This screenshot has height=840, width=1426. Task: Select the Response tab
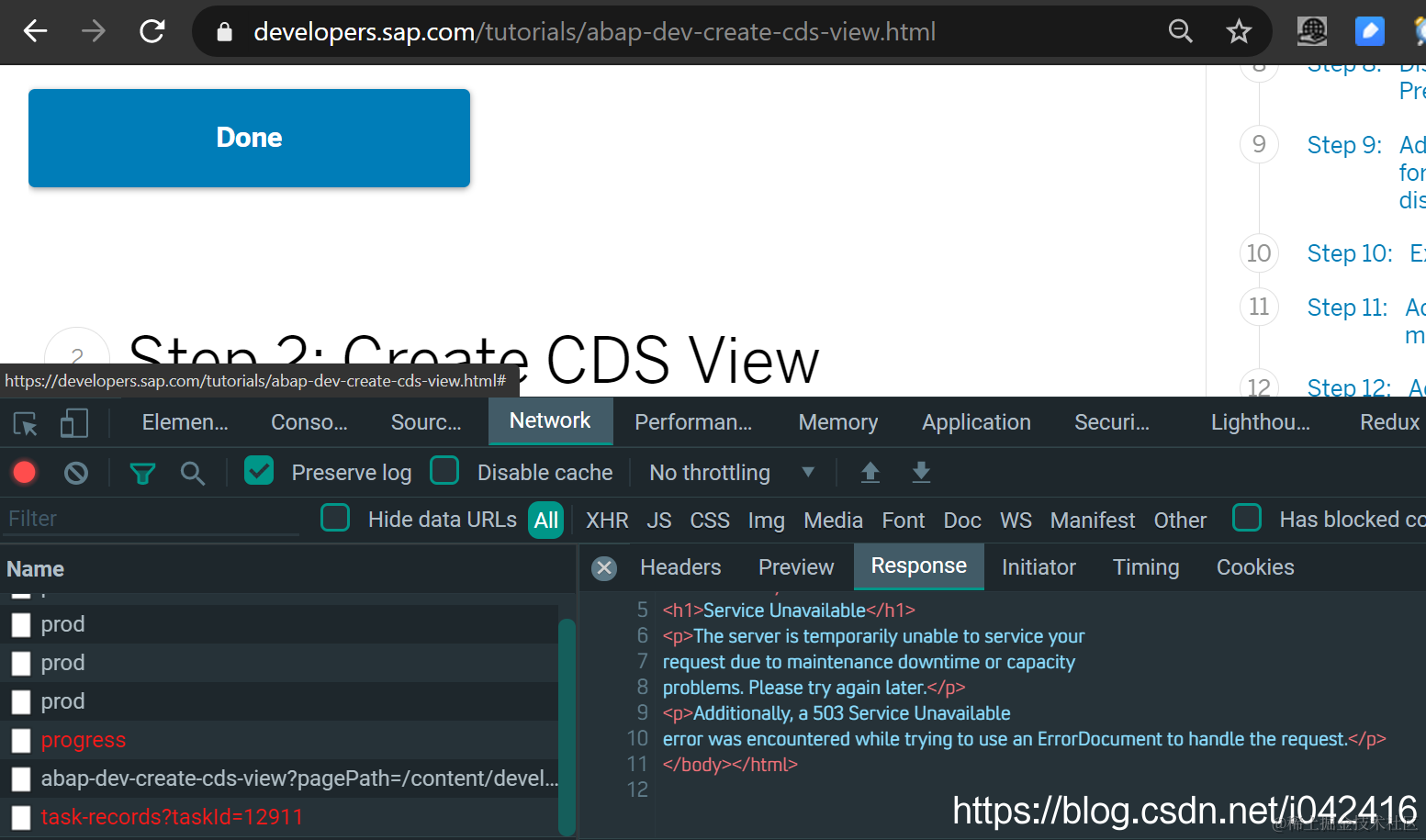click(x=919, y=566)
